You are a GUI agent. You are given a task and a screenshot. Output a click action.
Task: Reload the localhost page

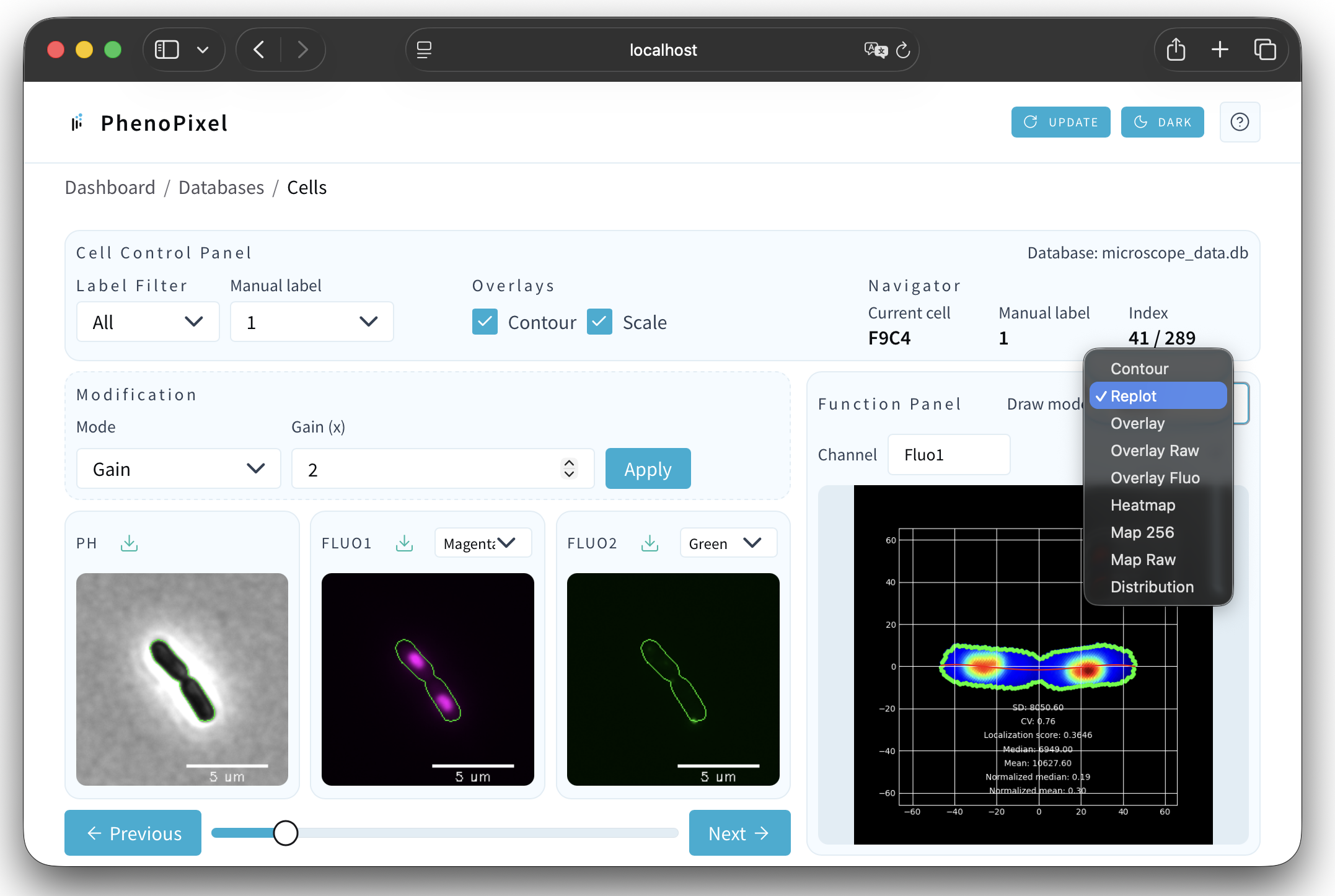[903, 50]
